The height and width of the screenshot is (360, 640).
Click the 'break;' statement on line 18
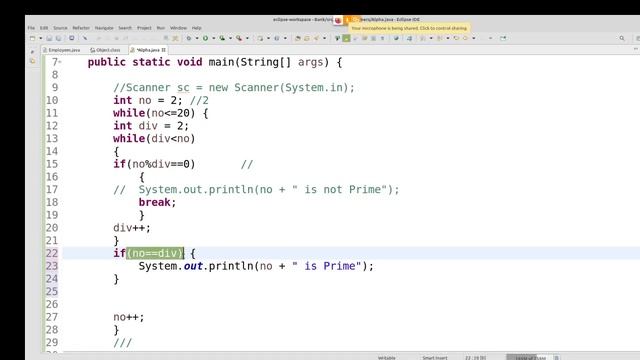click(x=157, y=202)
